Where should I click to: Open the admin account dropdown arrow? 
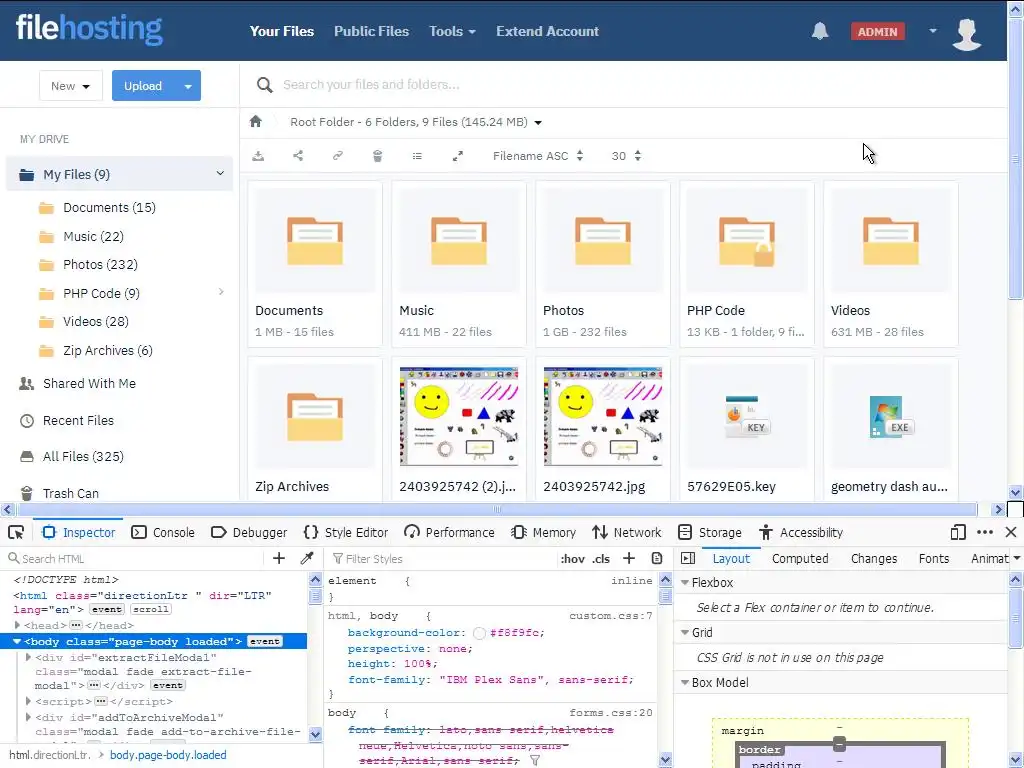click(x=933, y=31)
